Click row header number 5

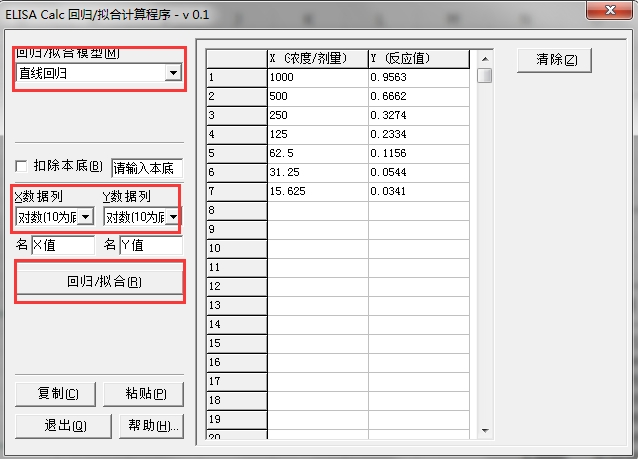click(236, 153)
